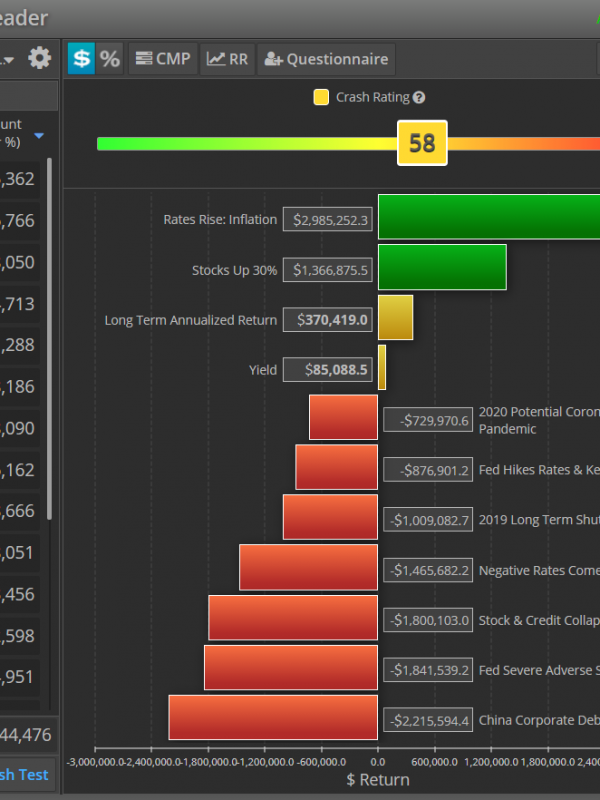This screenshot has height=800, width=600.
Task: Click the Crash Rating help icon
Action: [419, 98]
